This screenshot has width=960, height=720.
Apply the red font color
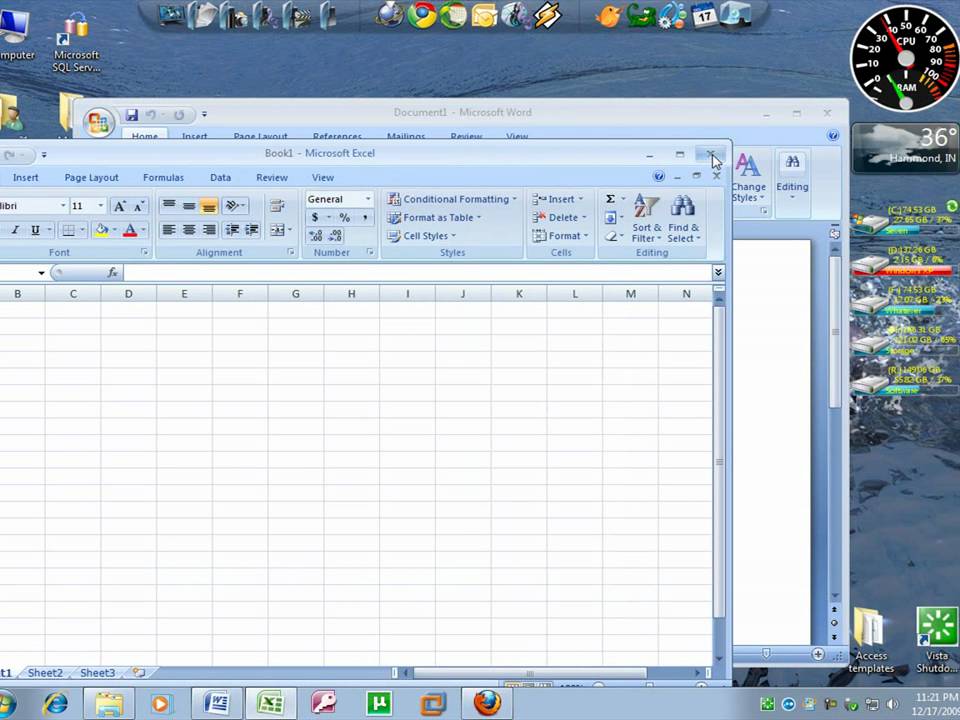pos(130,230)
